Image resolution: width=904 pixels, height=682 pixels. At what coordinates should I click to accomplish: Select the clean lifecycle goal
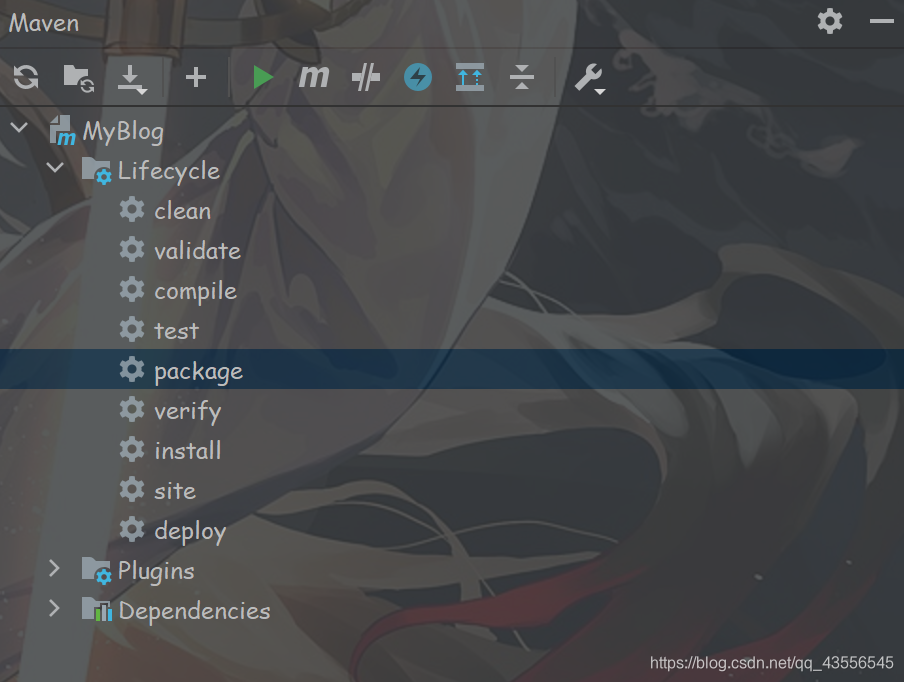point(452,210)
